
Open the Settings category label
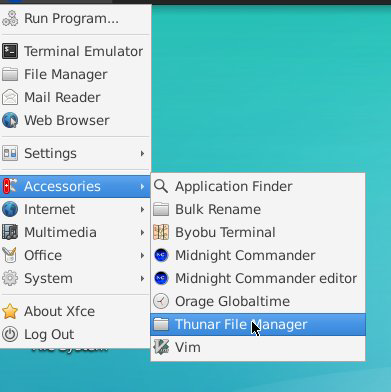pos(50,154)
